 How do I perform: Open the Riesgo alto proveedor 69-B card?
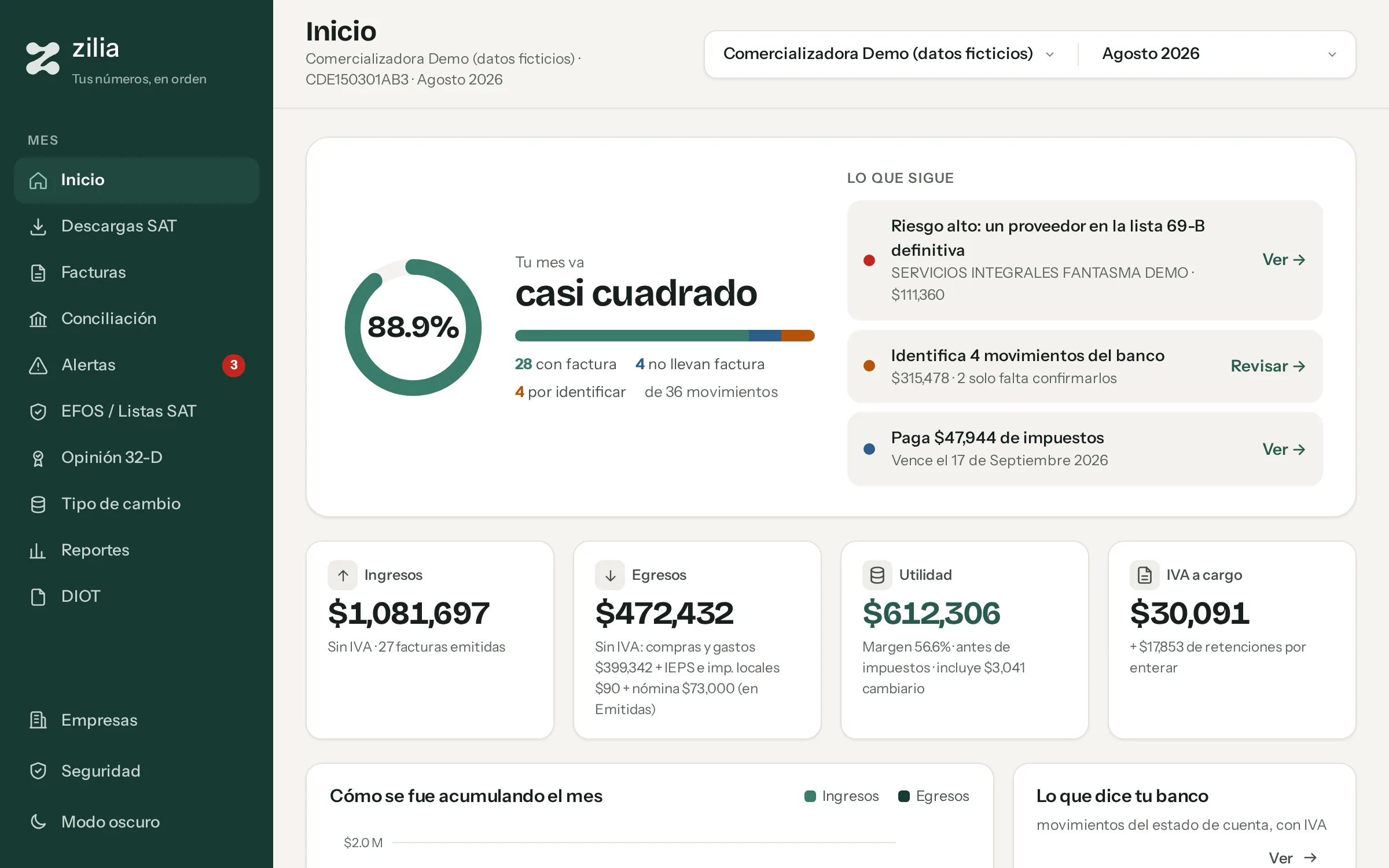pos(1085,260)
